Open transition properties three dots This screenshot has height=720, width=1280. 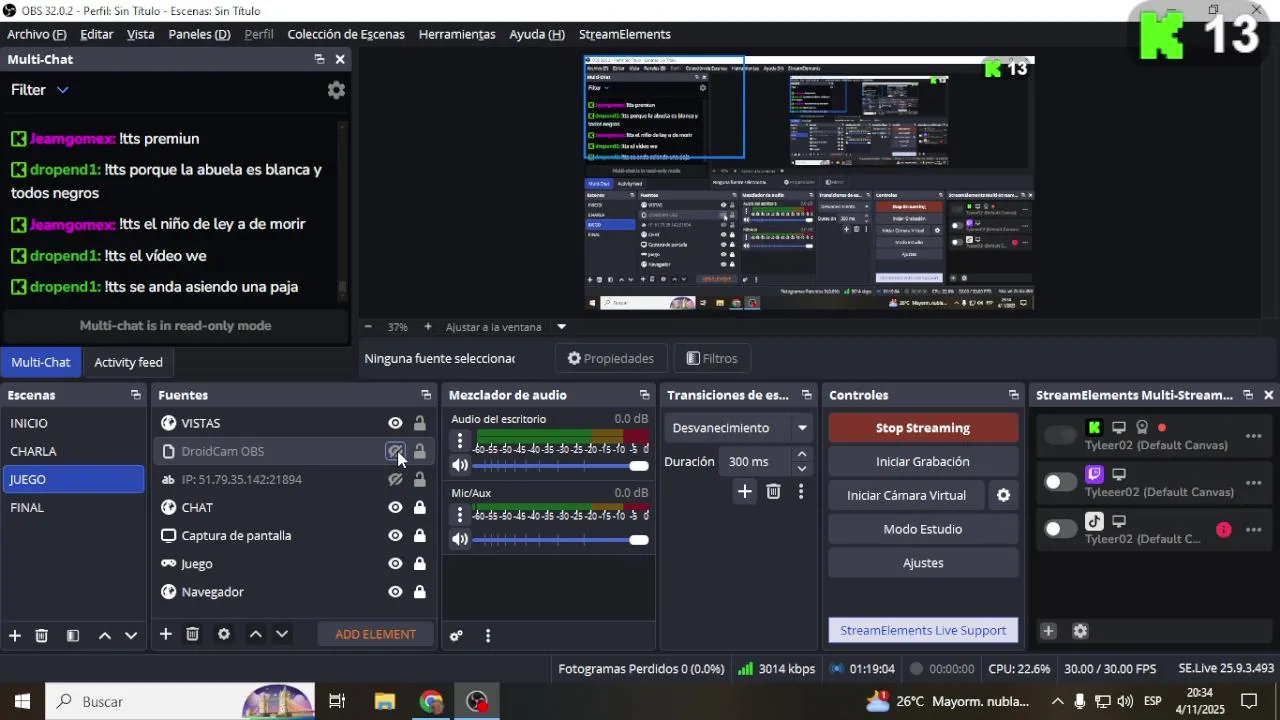point(801,491)
